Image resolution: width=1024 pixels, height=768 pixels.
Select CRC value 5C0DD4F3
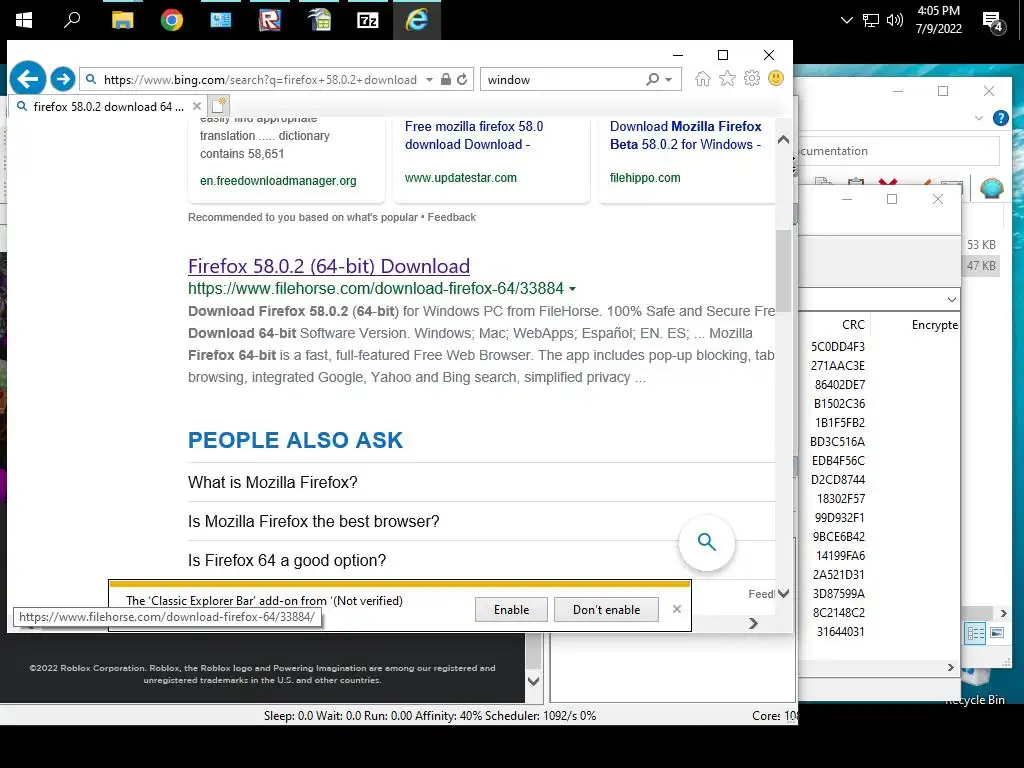tap(837, 347)
